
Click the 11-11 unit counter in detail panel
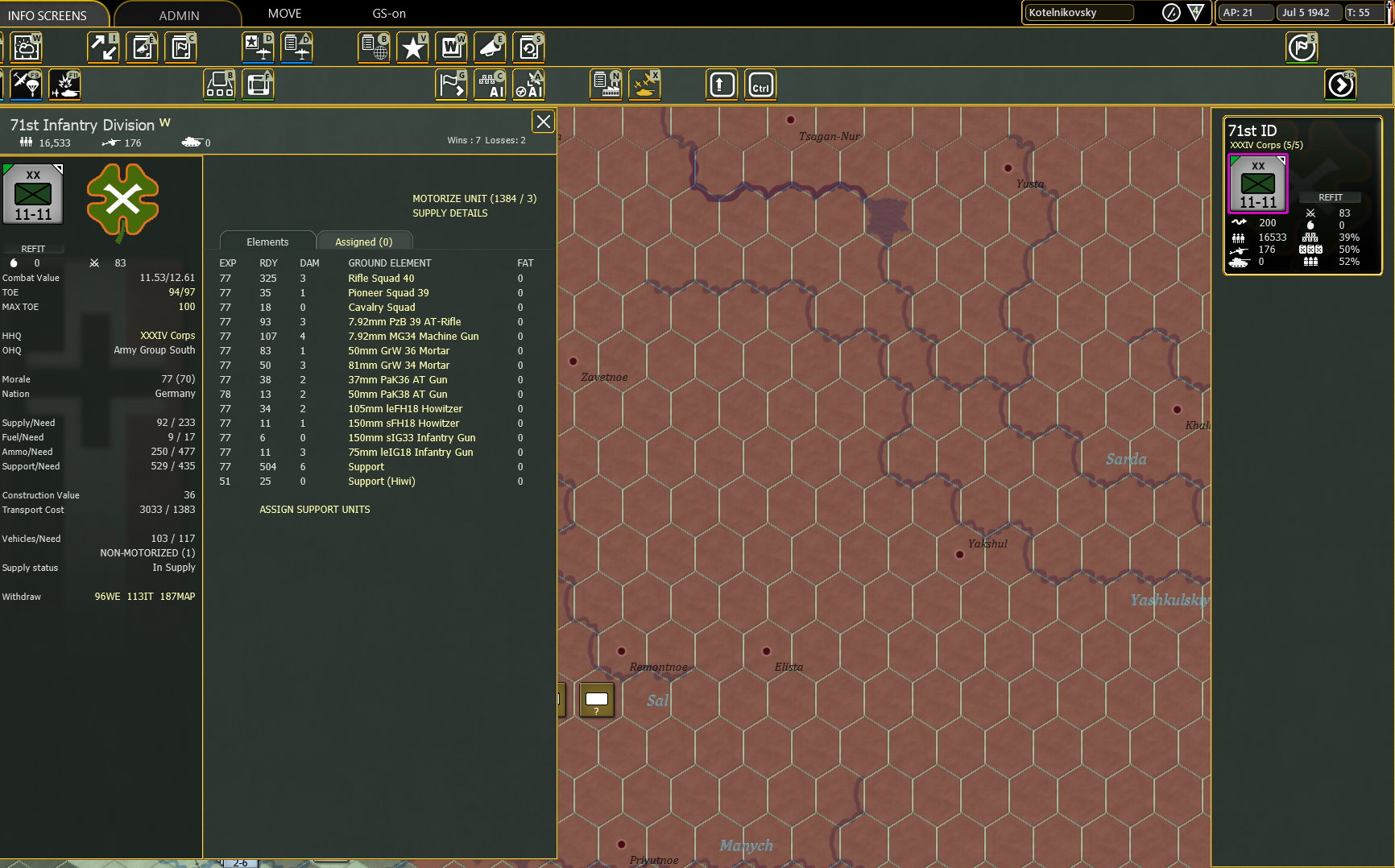tap(33, 194)
